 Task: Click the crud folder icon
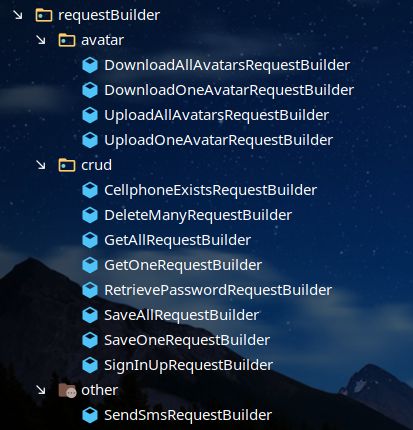67,165
